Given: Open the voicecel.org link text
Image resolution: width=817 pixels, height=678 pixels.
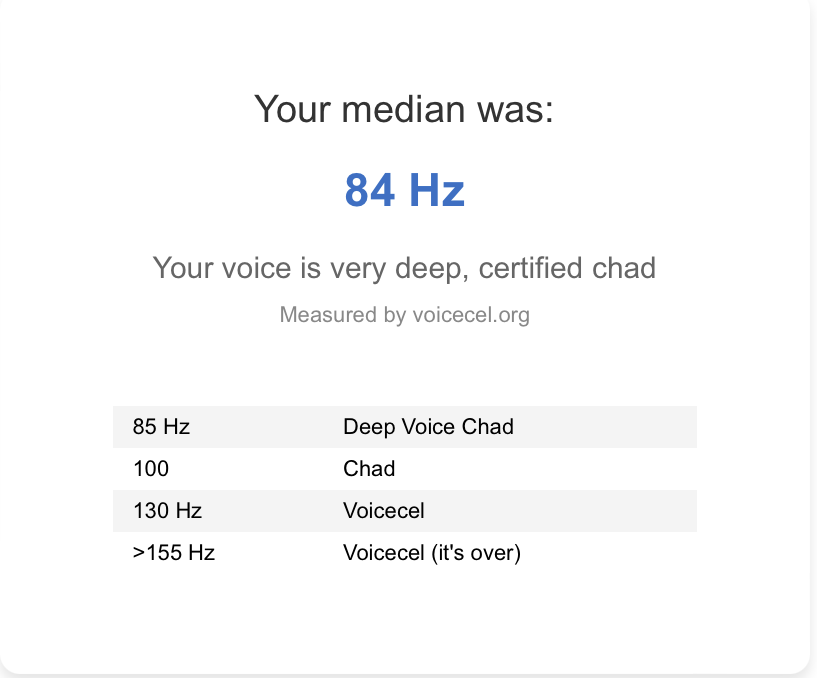Looking at the screenshot, I should (x=470, y=316).
